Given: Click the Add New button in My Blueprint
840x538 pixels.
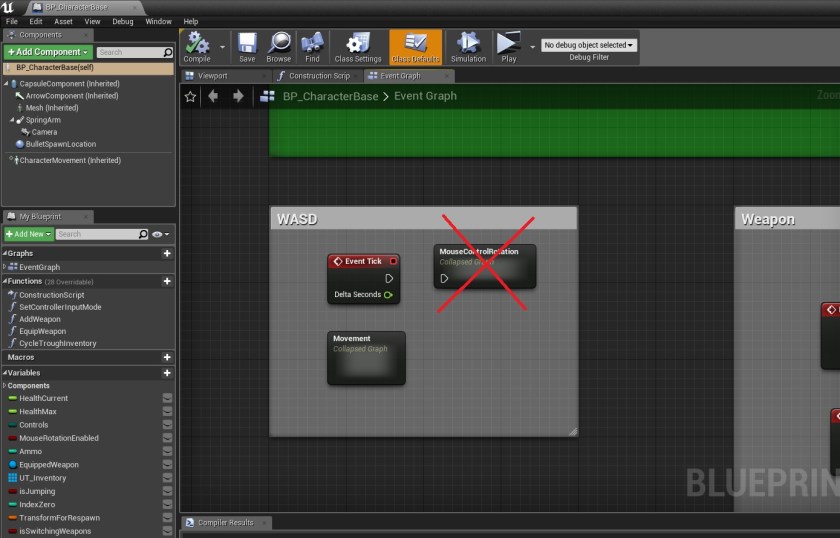Looking at the screenshot, I should point(28,234).
